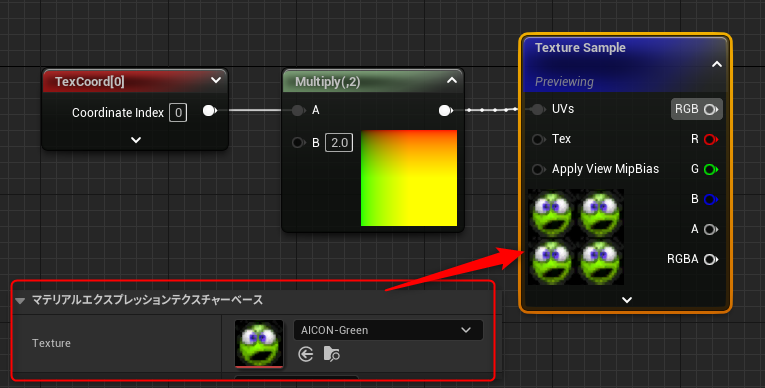The height and width of the screenshot is (388, 765).
Task: Click the Multiply node gradient preview
Action: (x=409, y=178)
